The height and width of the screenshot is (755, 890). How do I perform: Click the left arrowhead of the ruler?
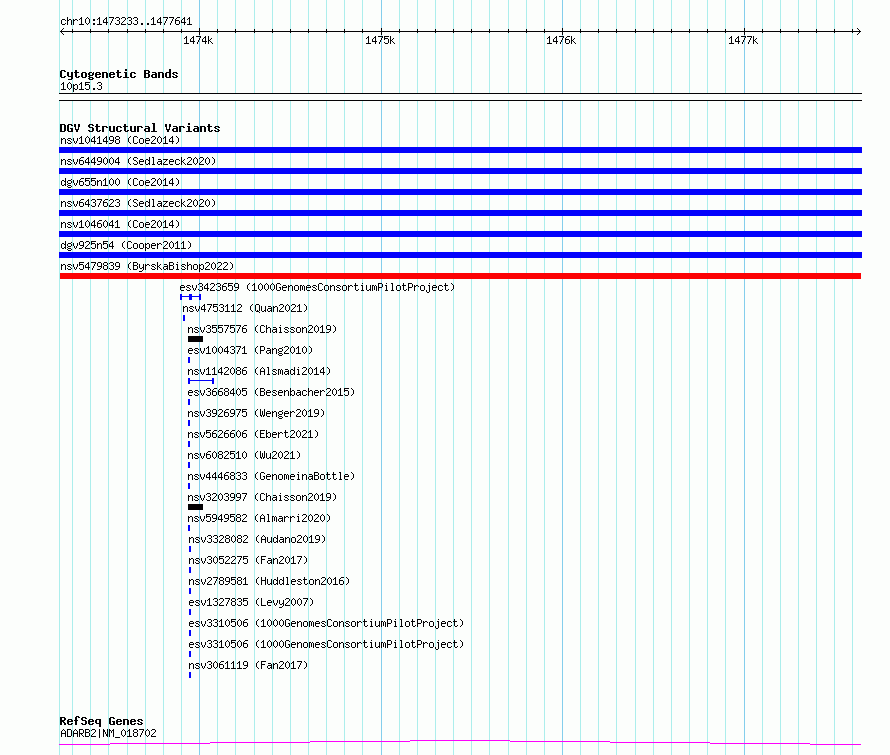[63, 32]
